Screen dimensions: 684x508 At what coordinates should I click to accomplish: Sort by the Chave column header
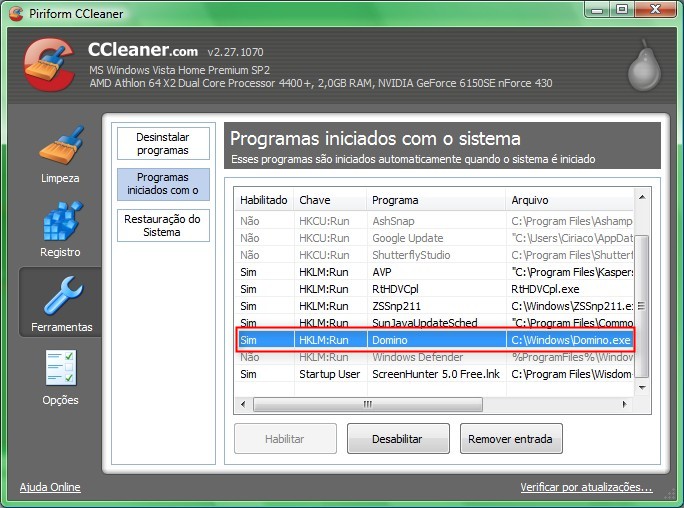point(330,200)
